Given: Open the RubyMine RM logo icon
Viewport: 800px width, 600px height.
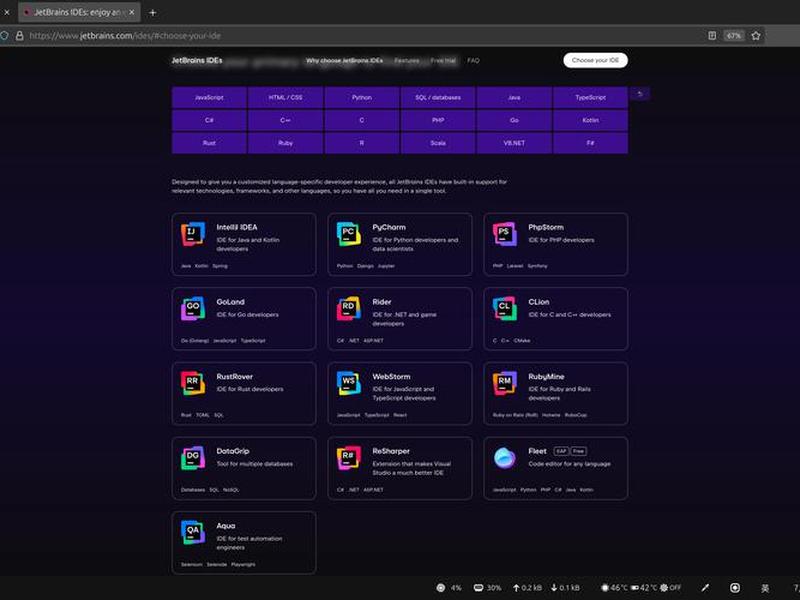Looking at the screenshot, I should [x=505, y=383].
